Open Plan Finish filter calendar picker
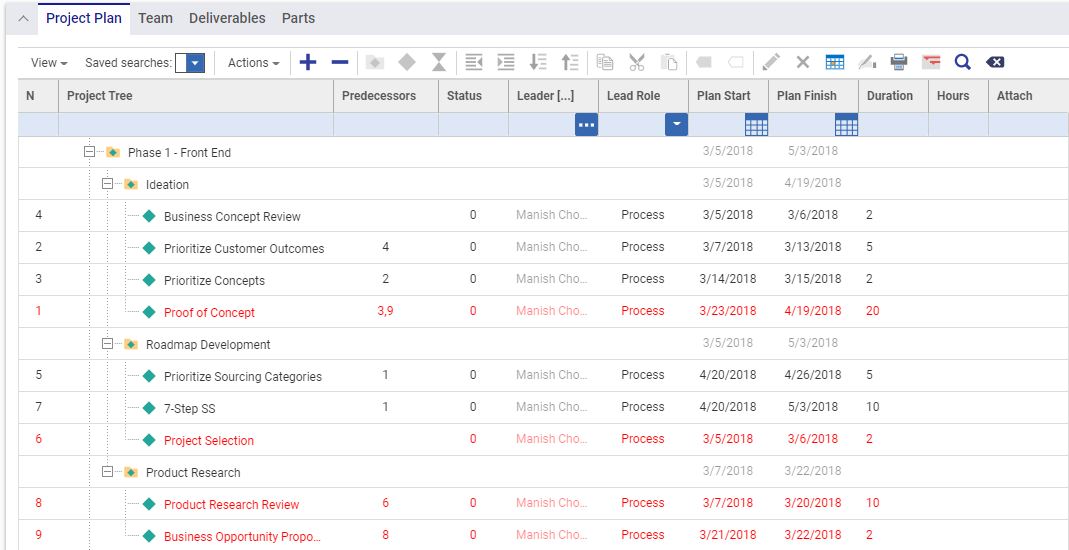Screen dimensions: 1069x550 point(846,125)
